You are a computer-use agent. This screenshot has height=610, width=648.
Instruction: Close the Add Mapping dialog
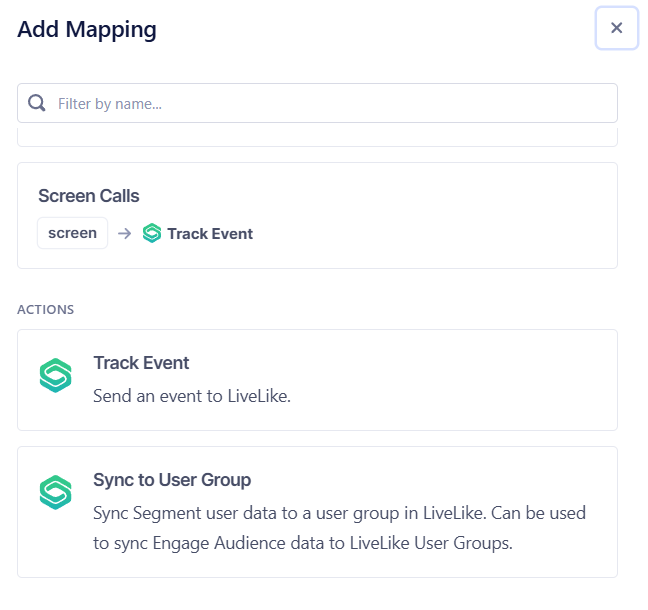point(616,28)
